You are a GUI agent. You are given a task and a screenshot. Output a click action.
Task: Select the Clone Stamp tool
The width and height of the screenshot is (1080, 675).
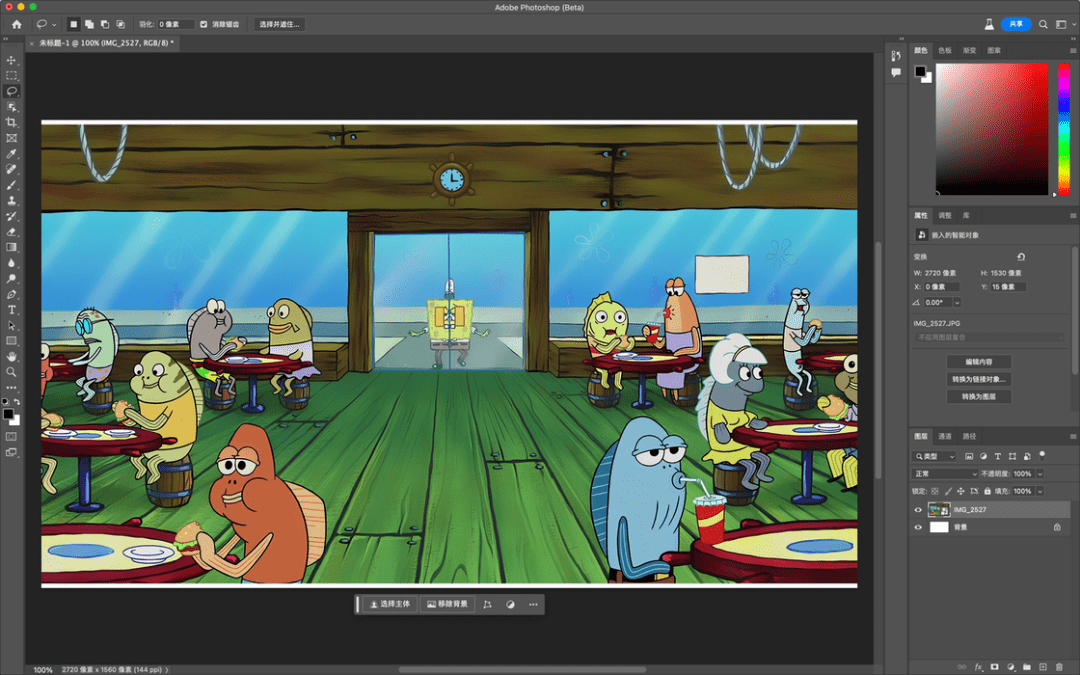[x=12, y=200]
